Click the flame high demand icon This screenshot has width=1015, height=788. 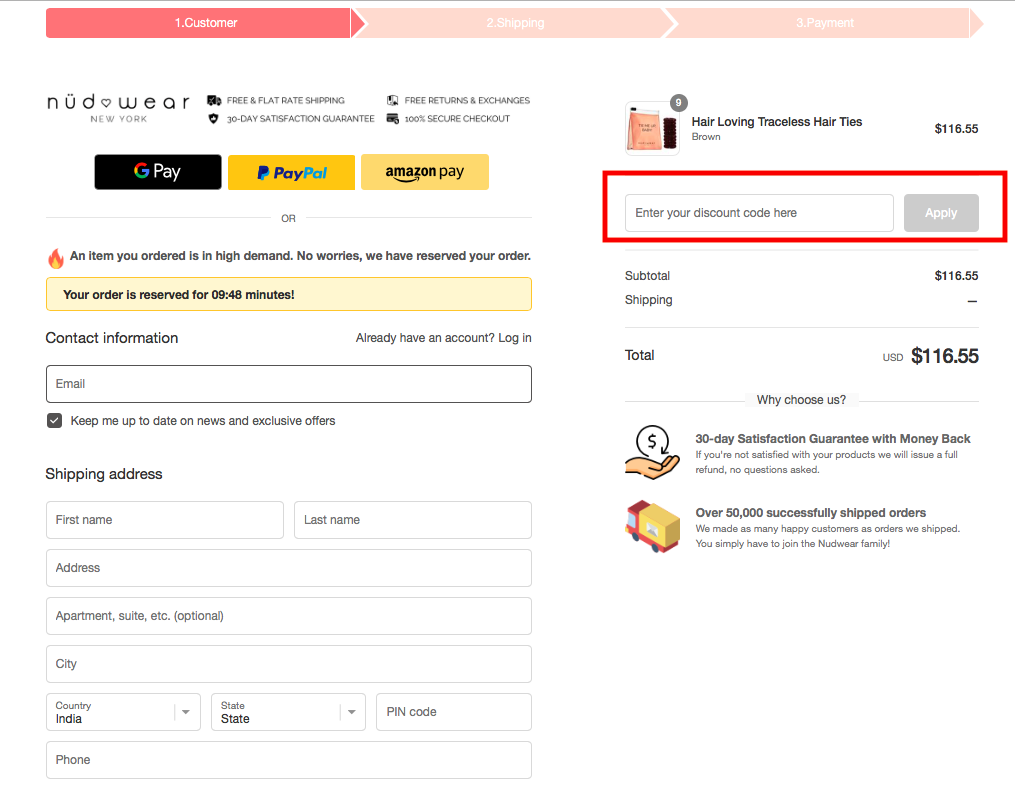click(x=56, y=258)
